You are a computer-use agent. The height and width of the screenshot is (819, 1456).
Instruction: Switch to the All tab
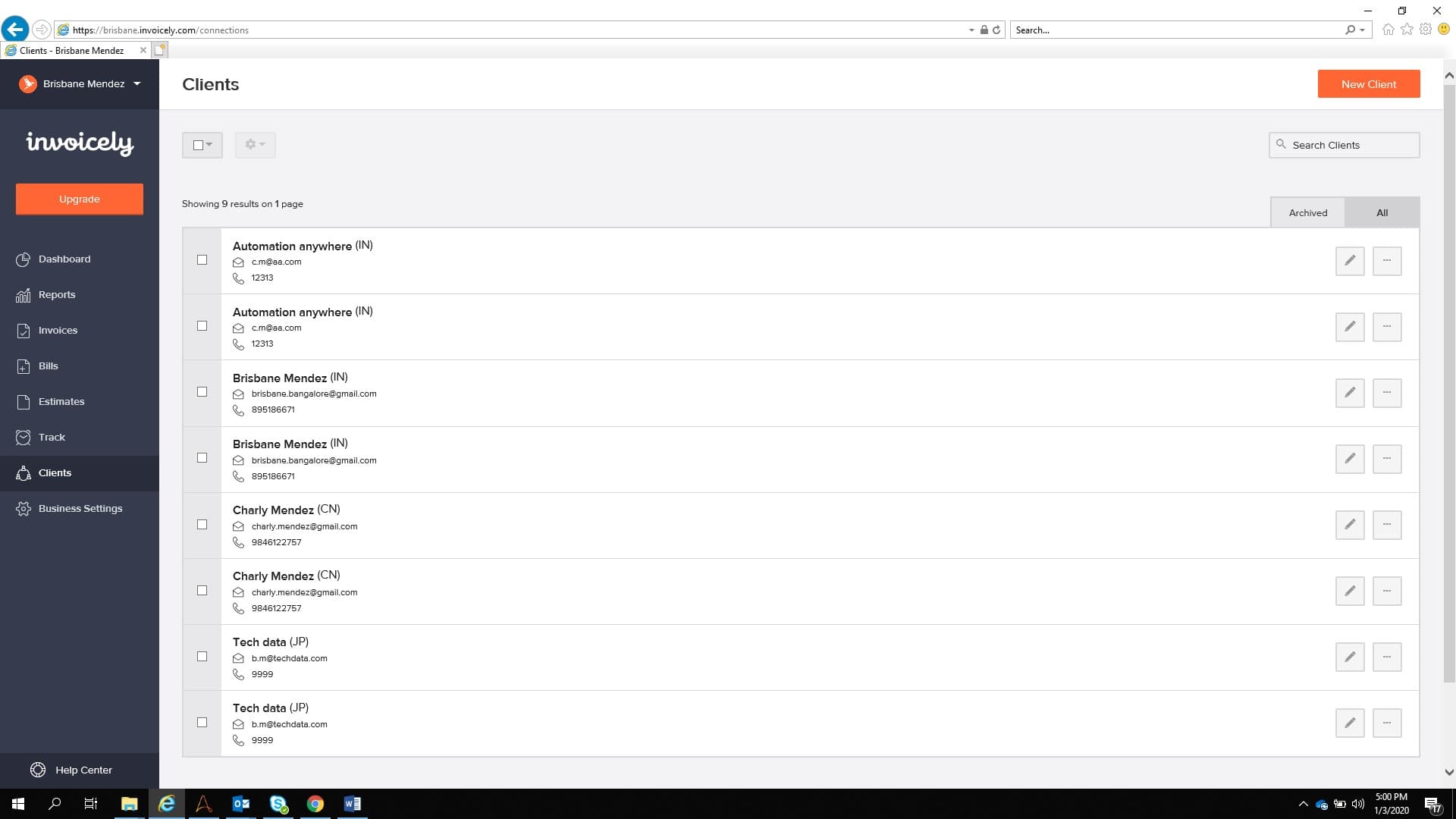[1382, 213]
